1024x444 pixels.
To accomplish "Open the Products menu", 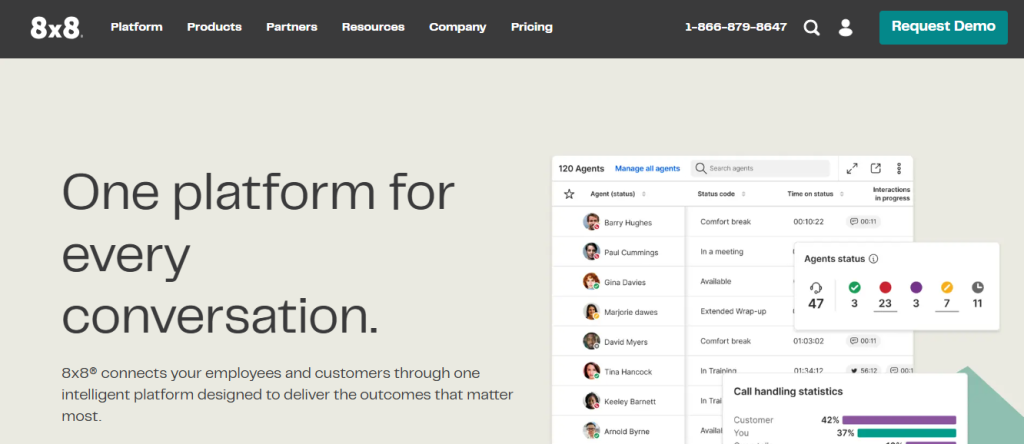I will pyautogui.click(x=214, y=27).
